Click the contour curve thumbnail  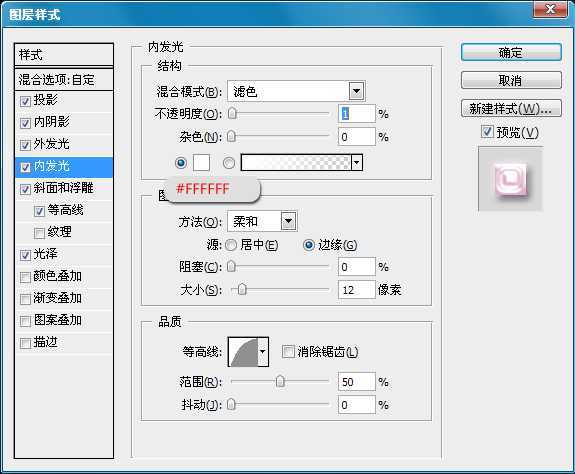coord(243,352)
